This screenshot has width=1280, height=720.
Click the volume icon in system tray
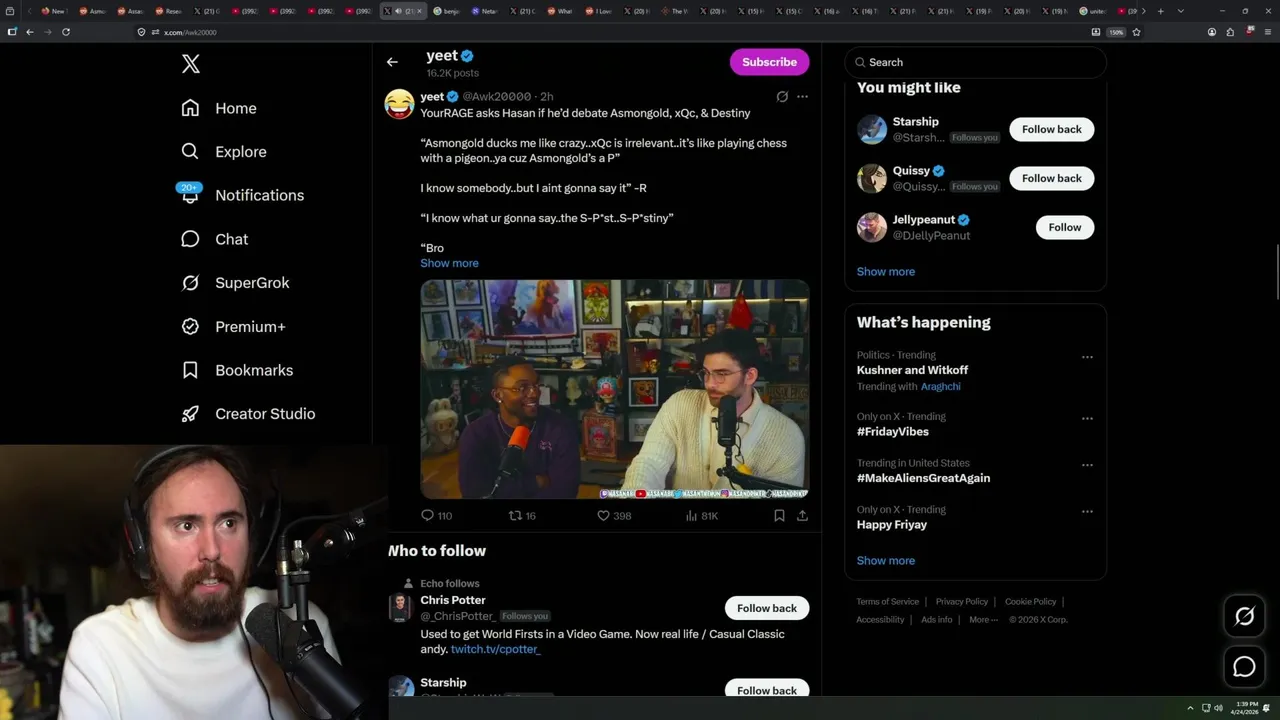(1218, 708)
